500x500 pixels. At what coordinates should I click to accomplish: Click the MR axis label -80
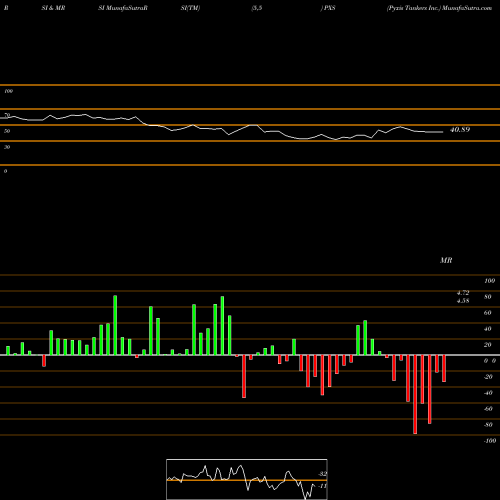pyautogui.click(x=488, y=425)
